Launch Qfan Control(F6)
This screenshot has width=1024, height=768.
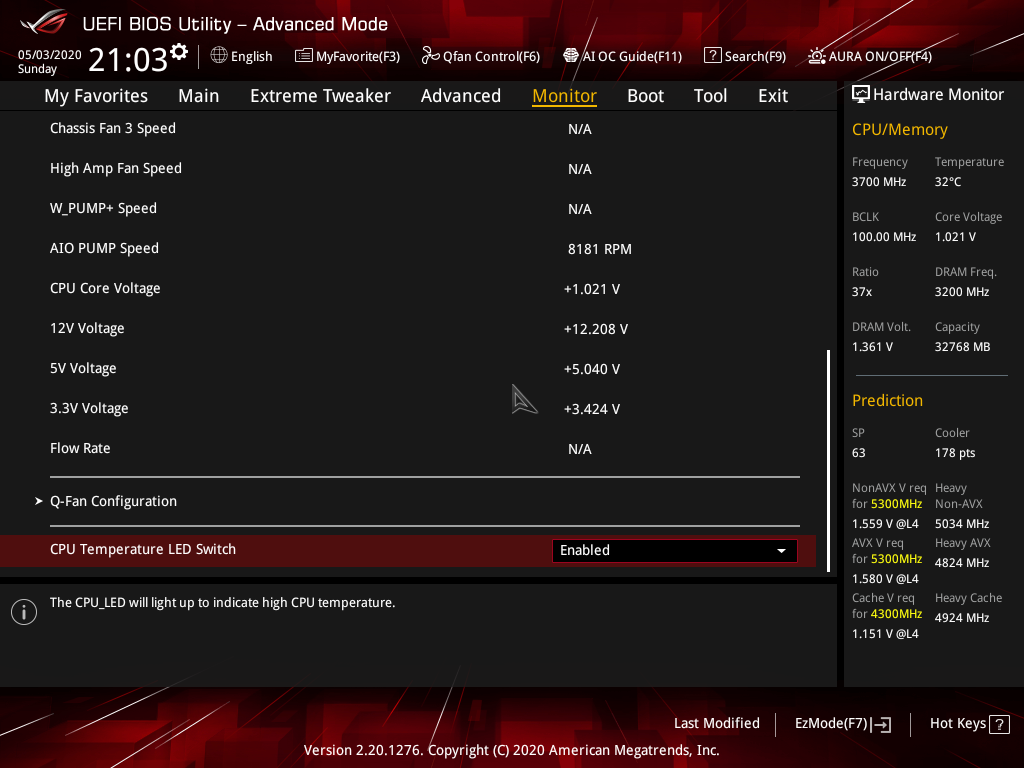coord(481,56)
